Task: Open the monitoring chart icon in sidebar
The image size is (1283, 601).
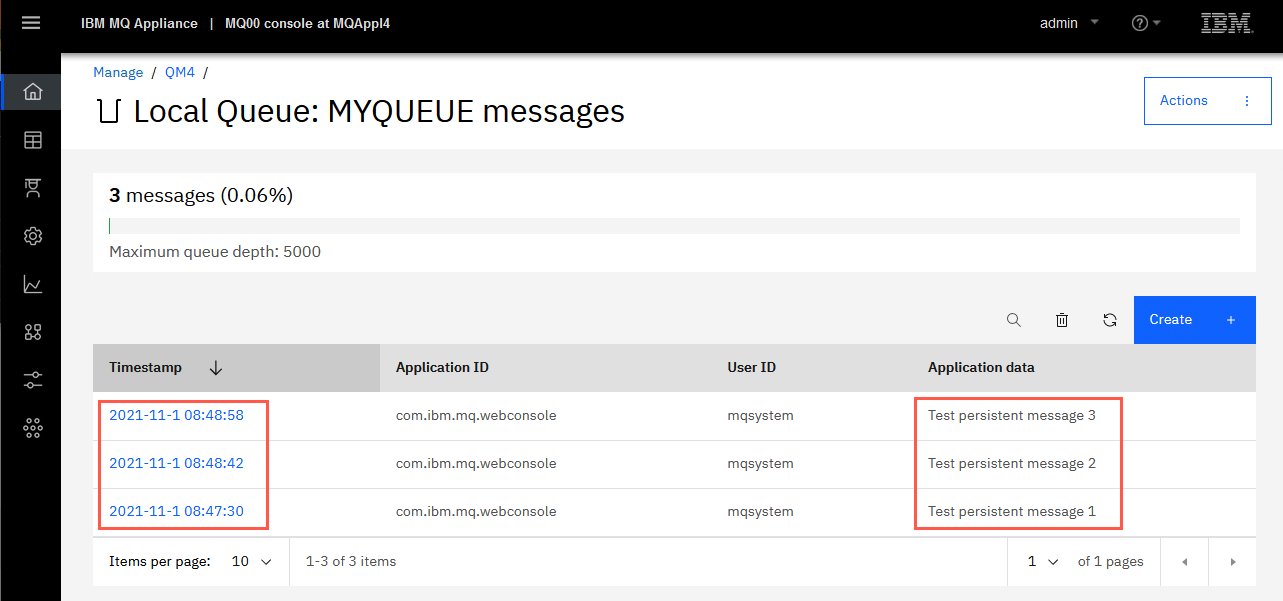Action: (33, 285)
